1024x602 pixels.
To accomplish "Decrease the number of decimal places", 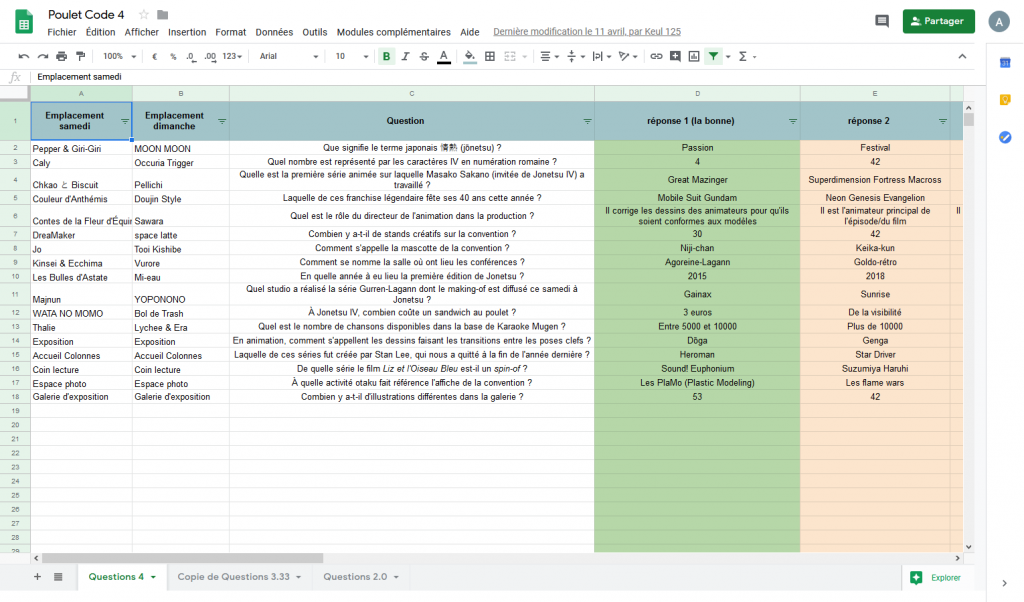I will click(191, 57).
